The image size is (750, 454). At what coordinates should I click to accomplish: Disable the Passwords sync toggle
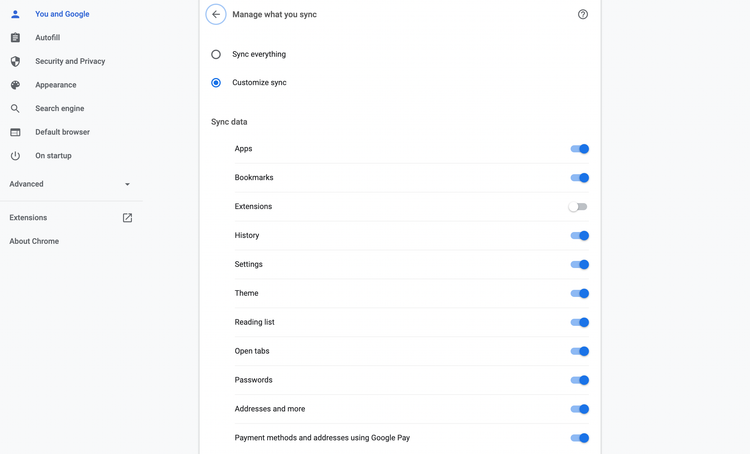pos(579,380)
